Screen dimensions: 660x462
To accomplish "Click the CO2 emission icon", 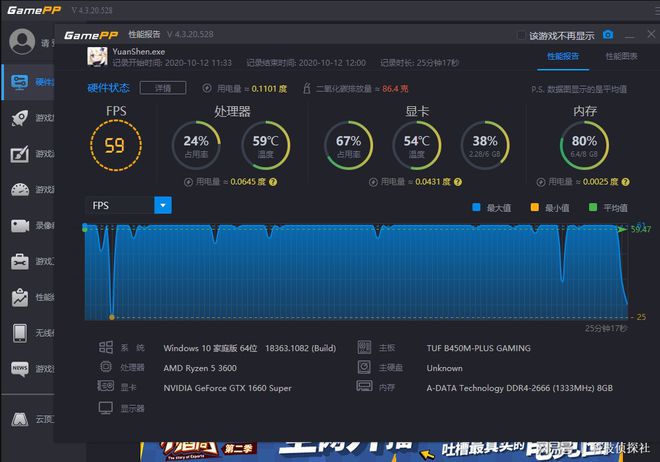I will click(307, 88).
